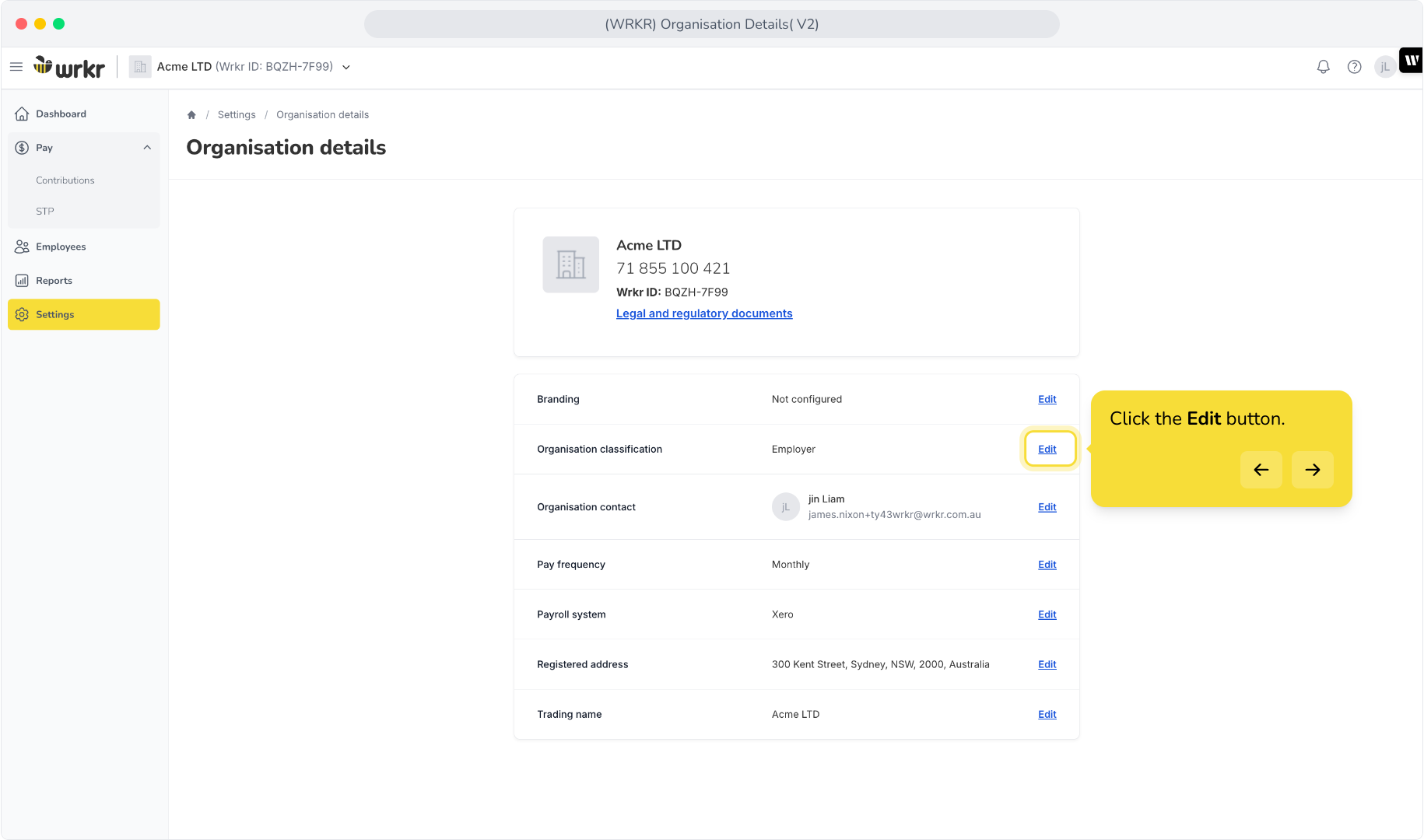The image size is (1424, 840).
Task: Click the '300 Kent Street, Sydney' address value
Action: coord(881,664)
